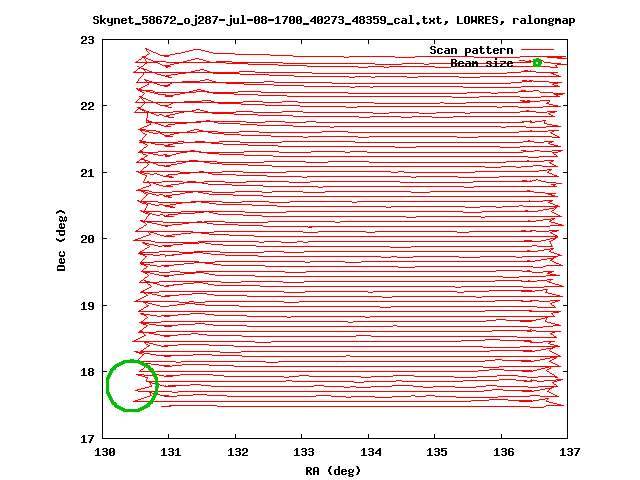
Task: Click the plot title Skynet_58672_oj287 text
Action: [333, 20]
